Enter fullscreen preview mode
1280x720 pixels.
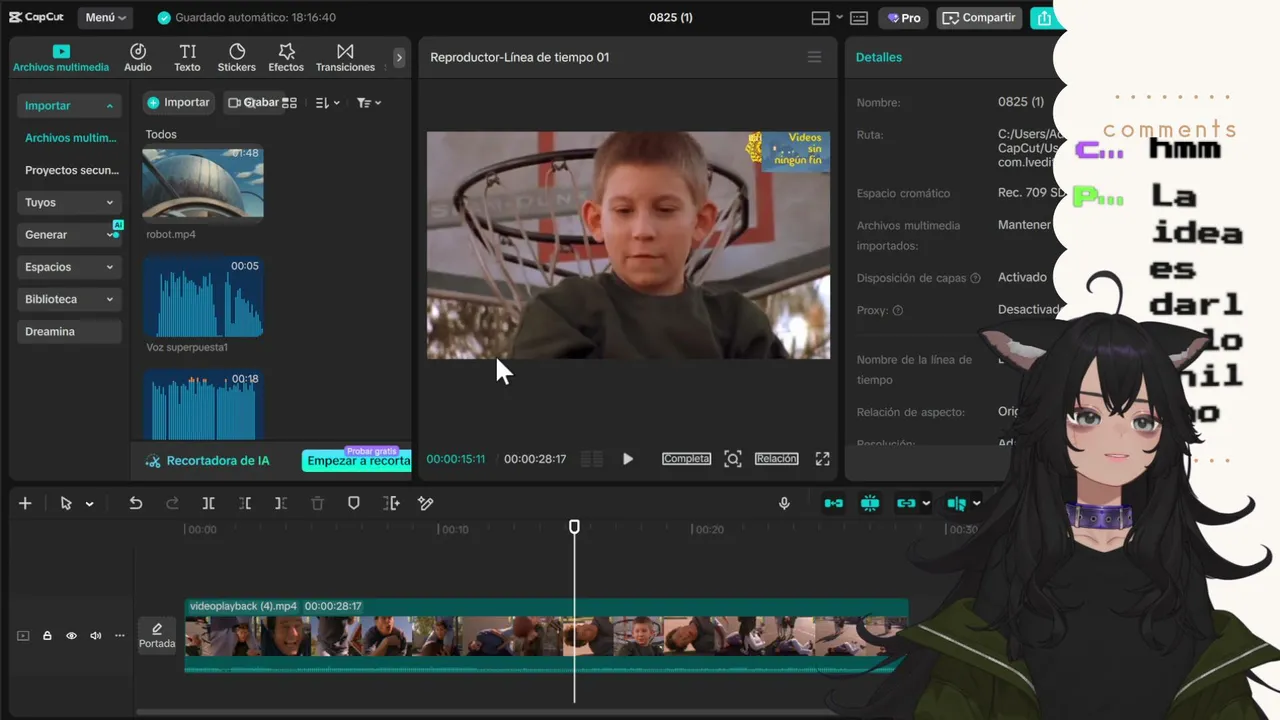[822, 459]
